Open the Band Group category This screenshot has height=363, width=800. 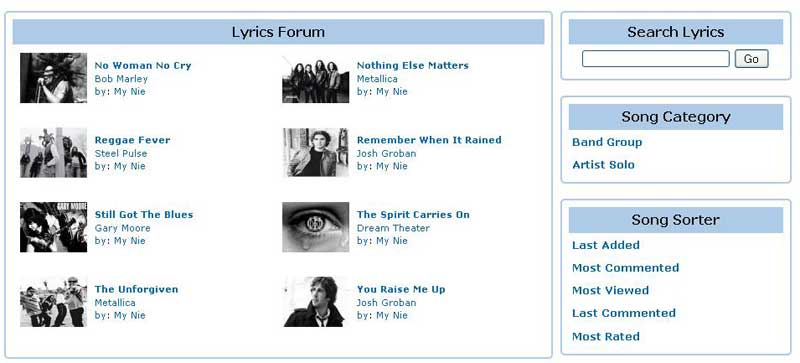coord(607,142)
